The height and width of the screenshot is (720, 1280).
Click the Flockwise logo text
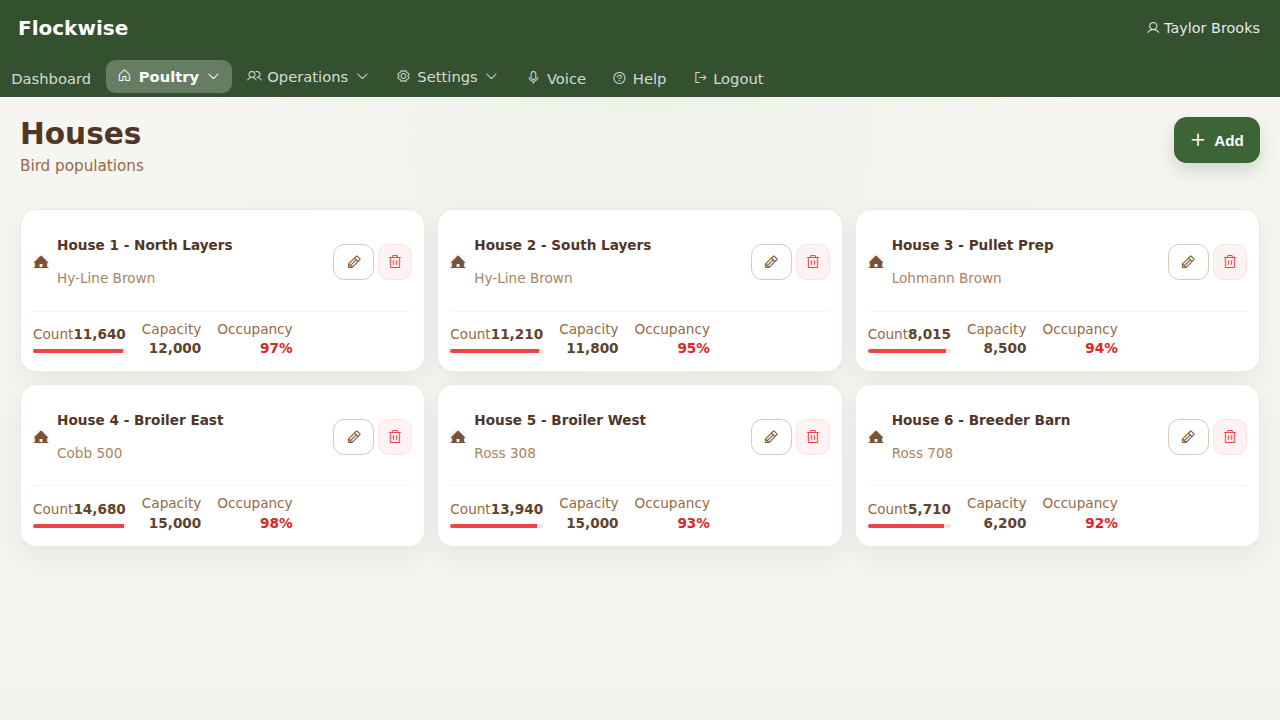pyautogui.click(x=73, y=28)
